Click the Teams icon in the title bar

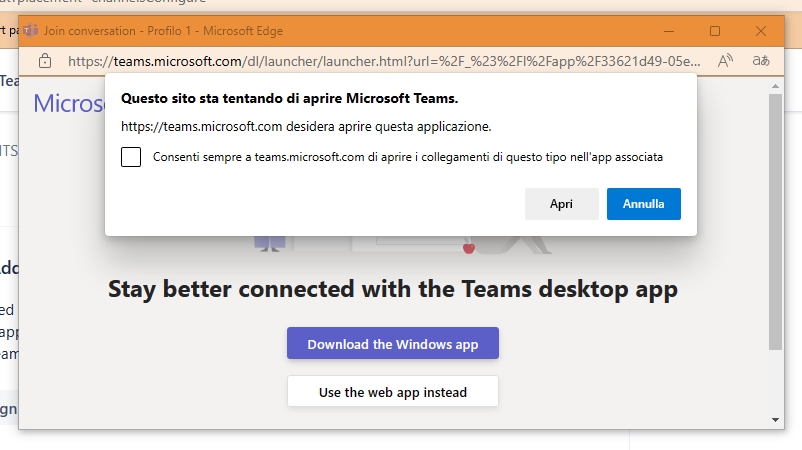point(31,31)
